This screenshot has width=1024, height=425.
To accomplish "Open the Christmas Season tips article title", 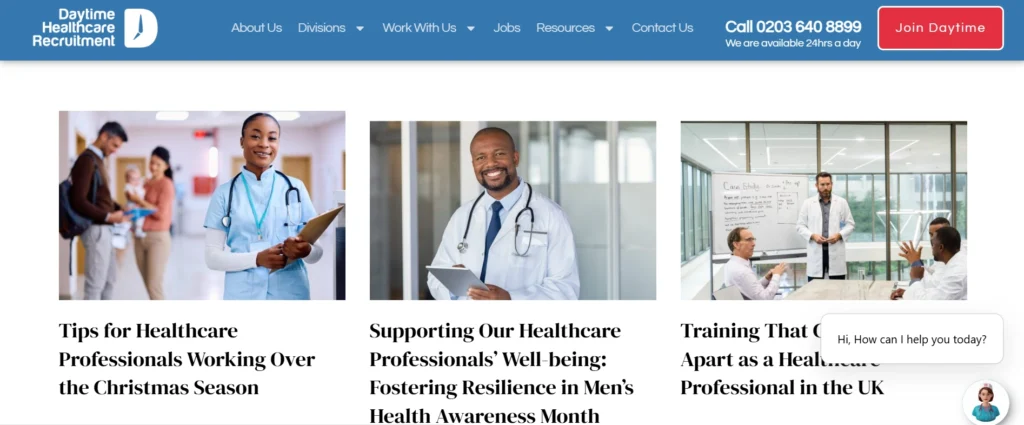I will click(x=187, y=359).
